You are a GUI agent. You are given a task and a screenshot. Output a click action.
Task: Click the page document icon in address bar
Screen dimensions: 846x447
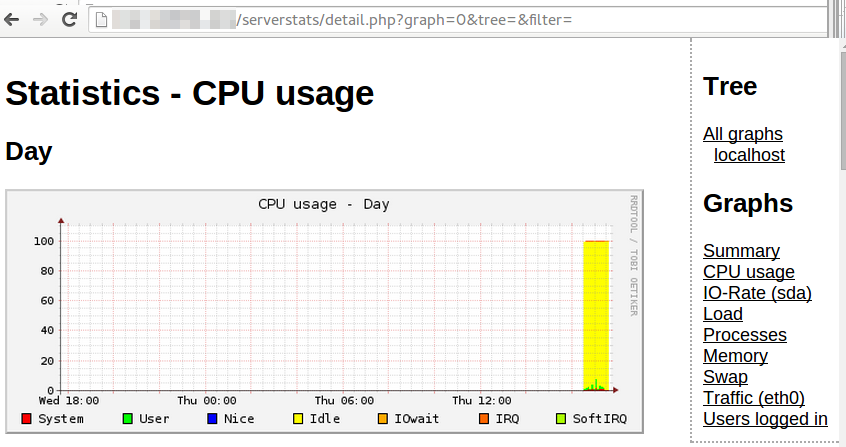[x=101, y=20]
